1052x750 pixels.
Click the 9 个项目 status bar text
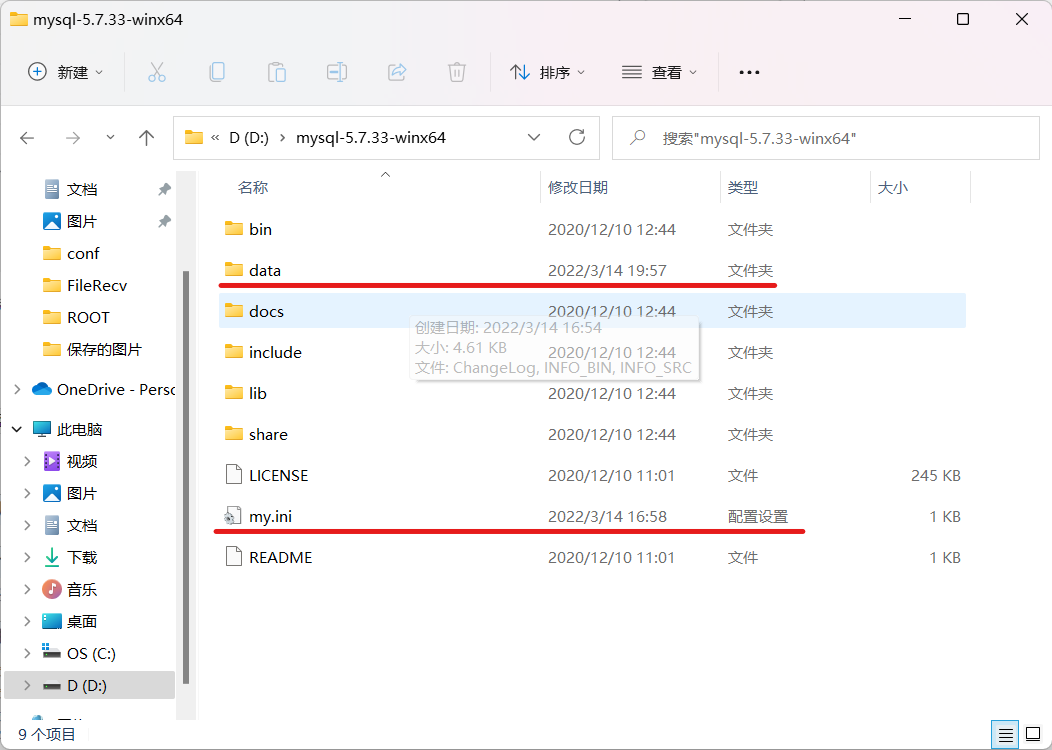[46, 735]
